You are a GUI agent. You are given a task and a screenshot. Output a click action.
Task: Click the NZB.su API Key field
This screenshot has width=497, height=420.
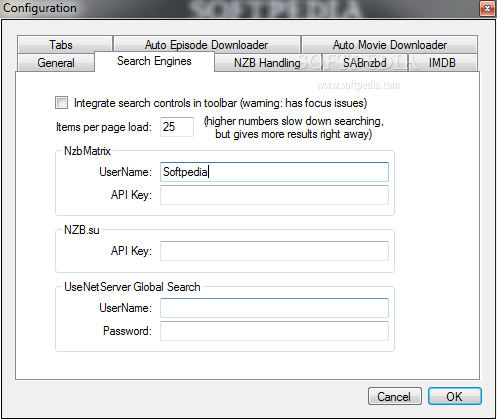[x=274, y=251]
